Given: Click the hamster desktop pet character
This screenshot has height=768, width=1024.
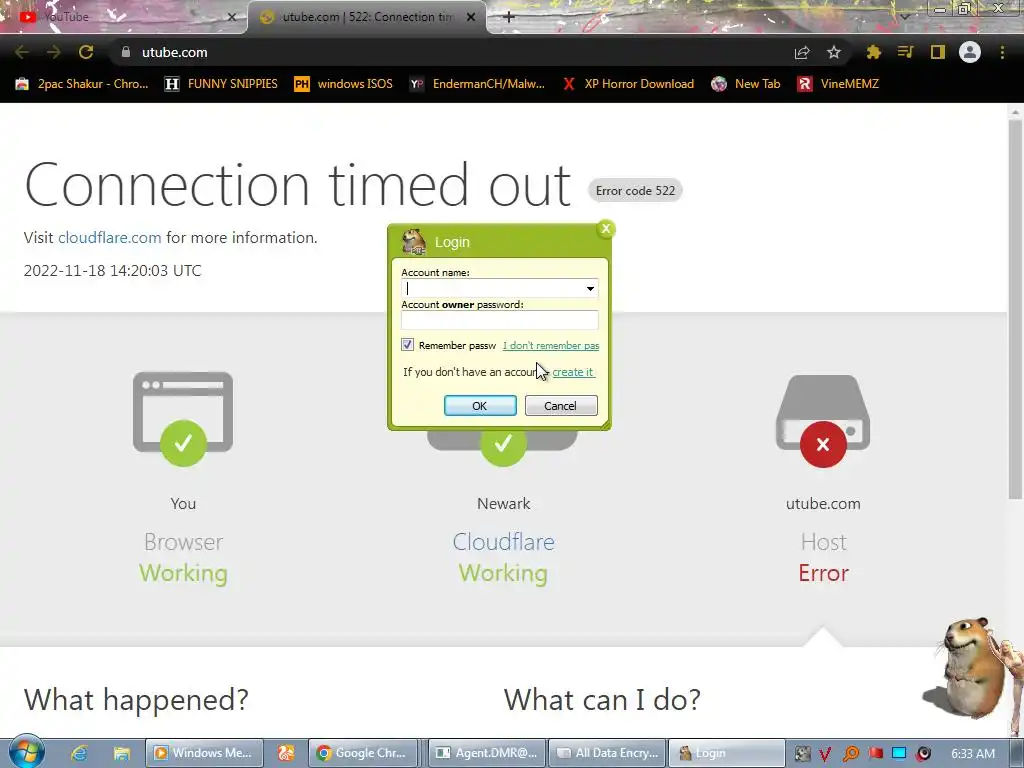Looking at the screenshot, I should point(973,667).
